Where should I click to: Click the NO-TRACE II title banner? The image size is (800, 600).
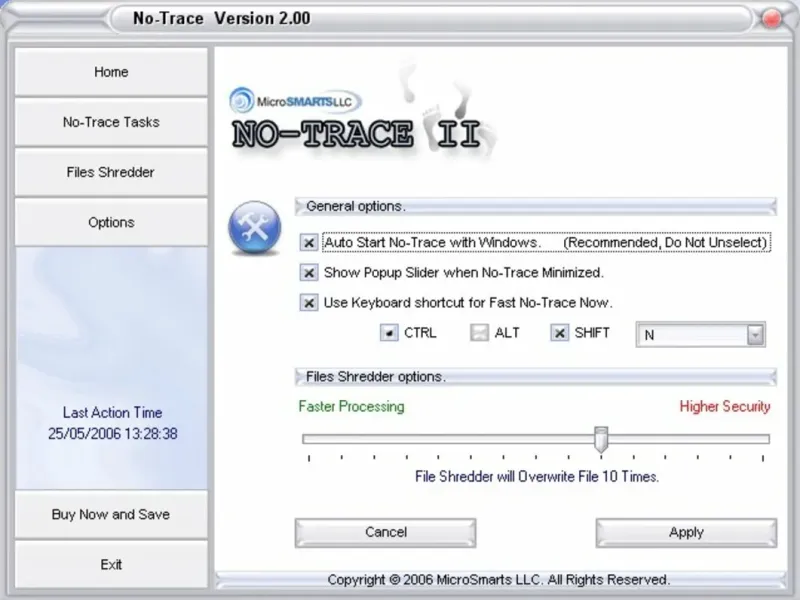point(357,134)
